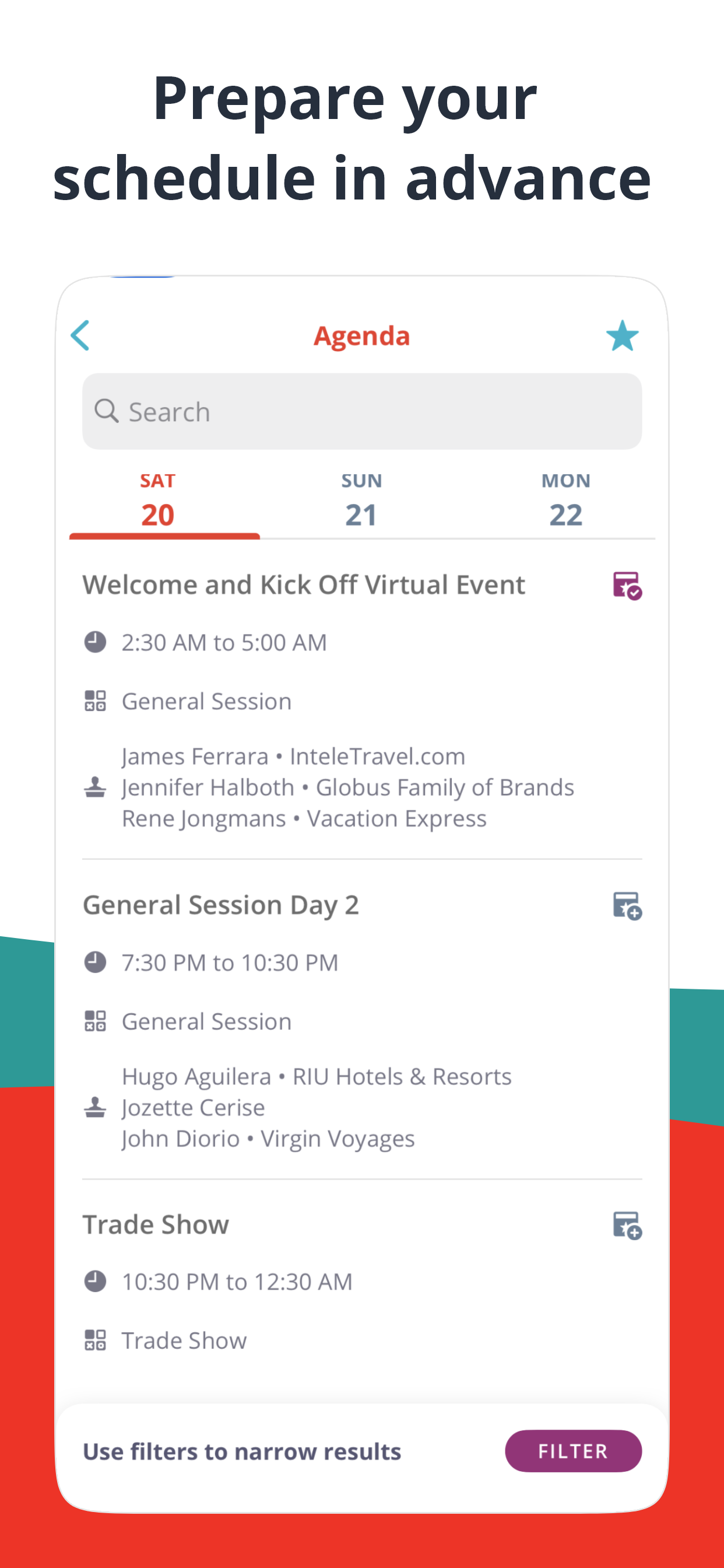Click category icon beside Trade Show label
Screen dimensions: 724x1568
[95, 1340]
